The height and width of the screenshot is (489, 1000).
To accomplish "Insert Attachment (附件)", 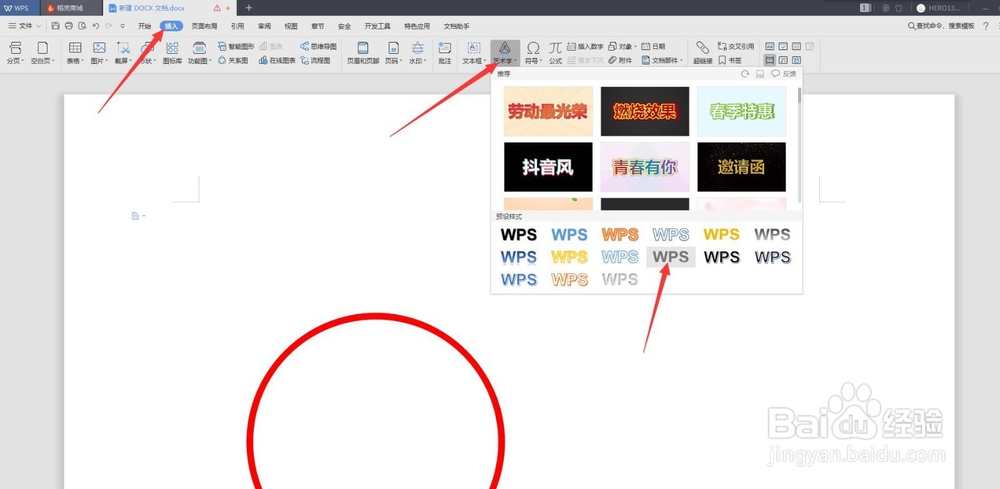I will click(x=620, y=61).
